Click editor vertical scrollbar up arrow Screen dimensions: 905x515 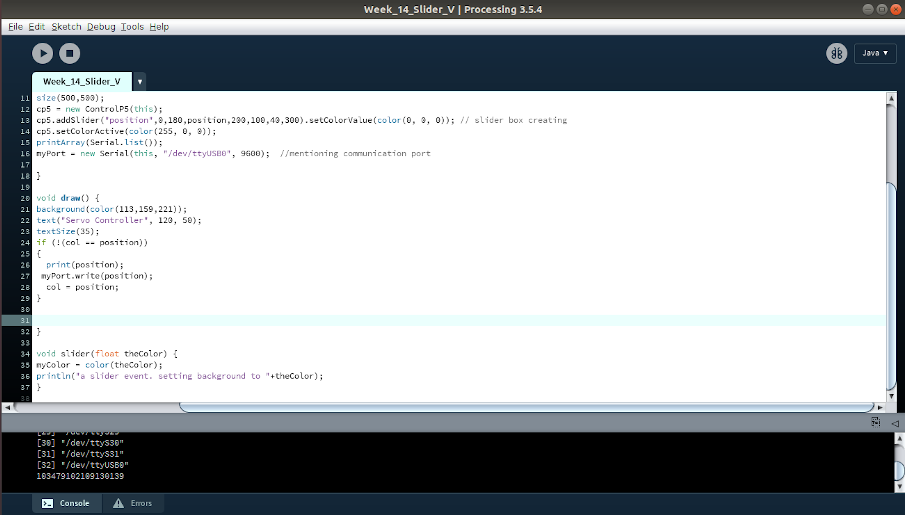(x=891, y=98)
